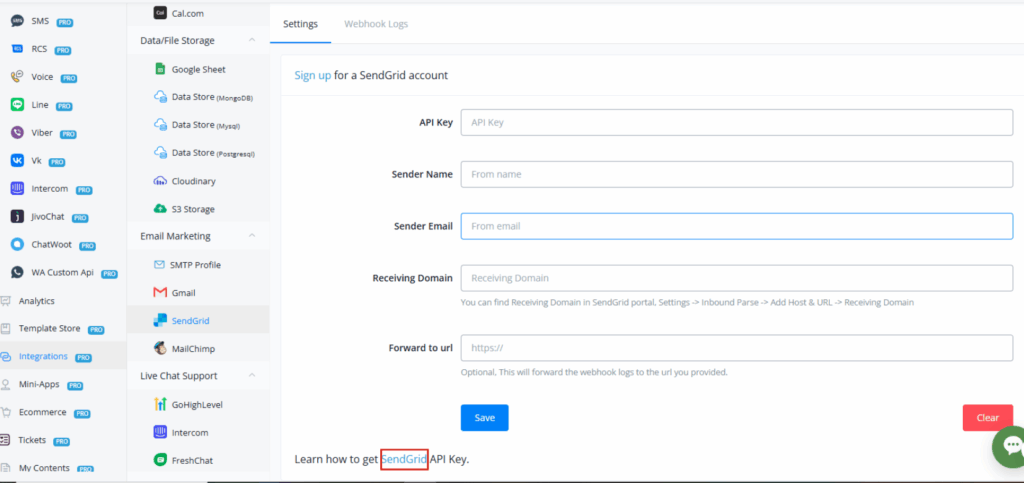The width and height of the screenshot is (1024, 483).
Task: Follow the Sign up link
Action: [x=312, y=75]
